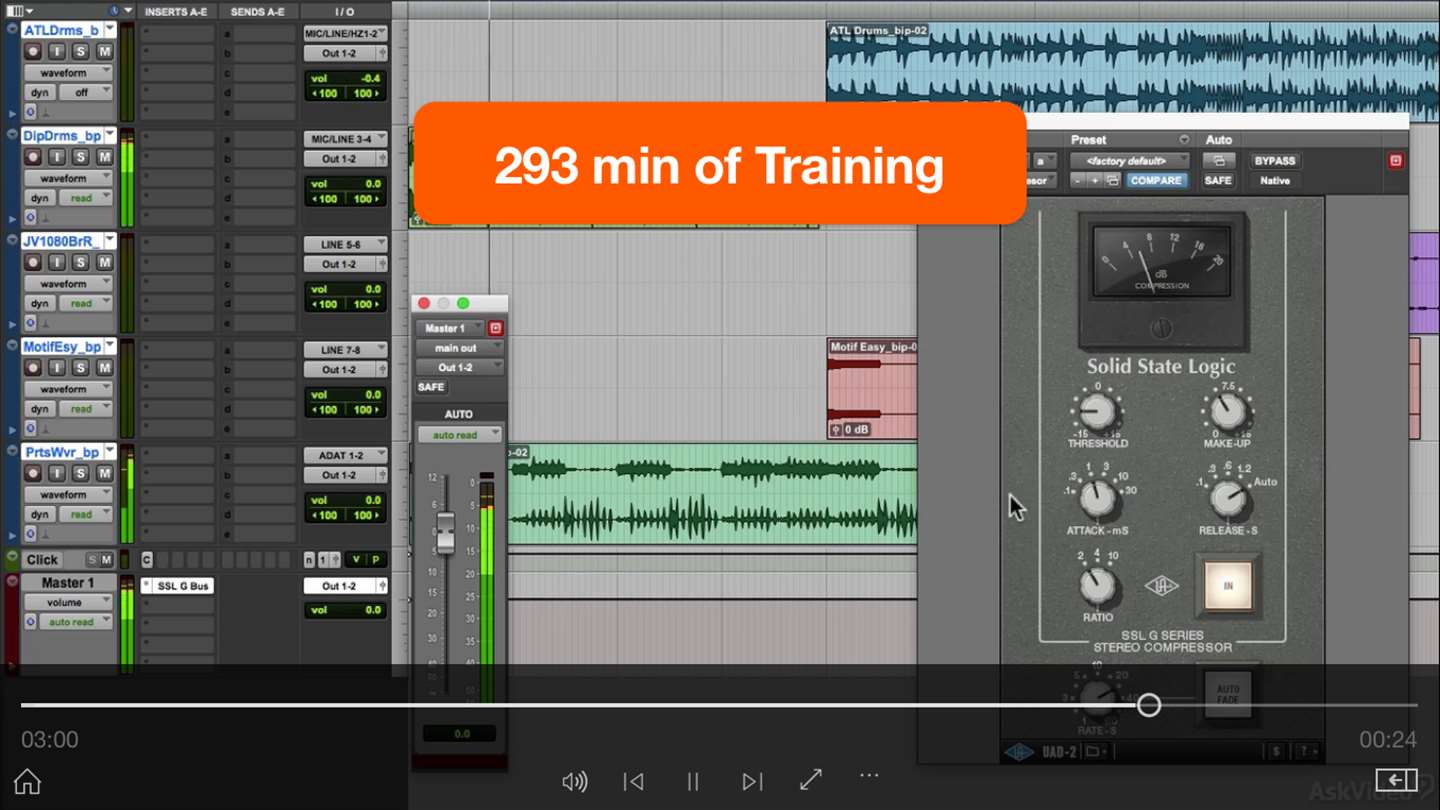Record-arm the JV1080BrR_ track

coord(33,262)
